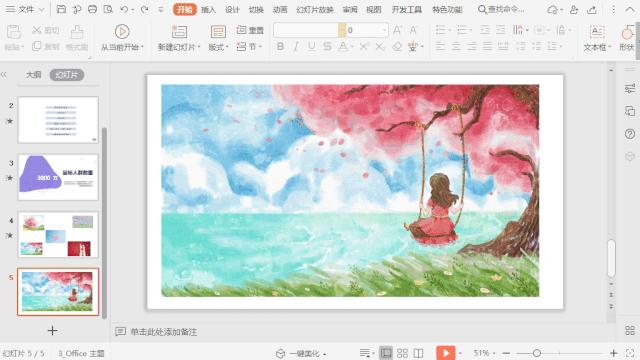Click 单击此处添加备注 notes area
This screenshot has height=360, width=640.
[164, 332]
